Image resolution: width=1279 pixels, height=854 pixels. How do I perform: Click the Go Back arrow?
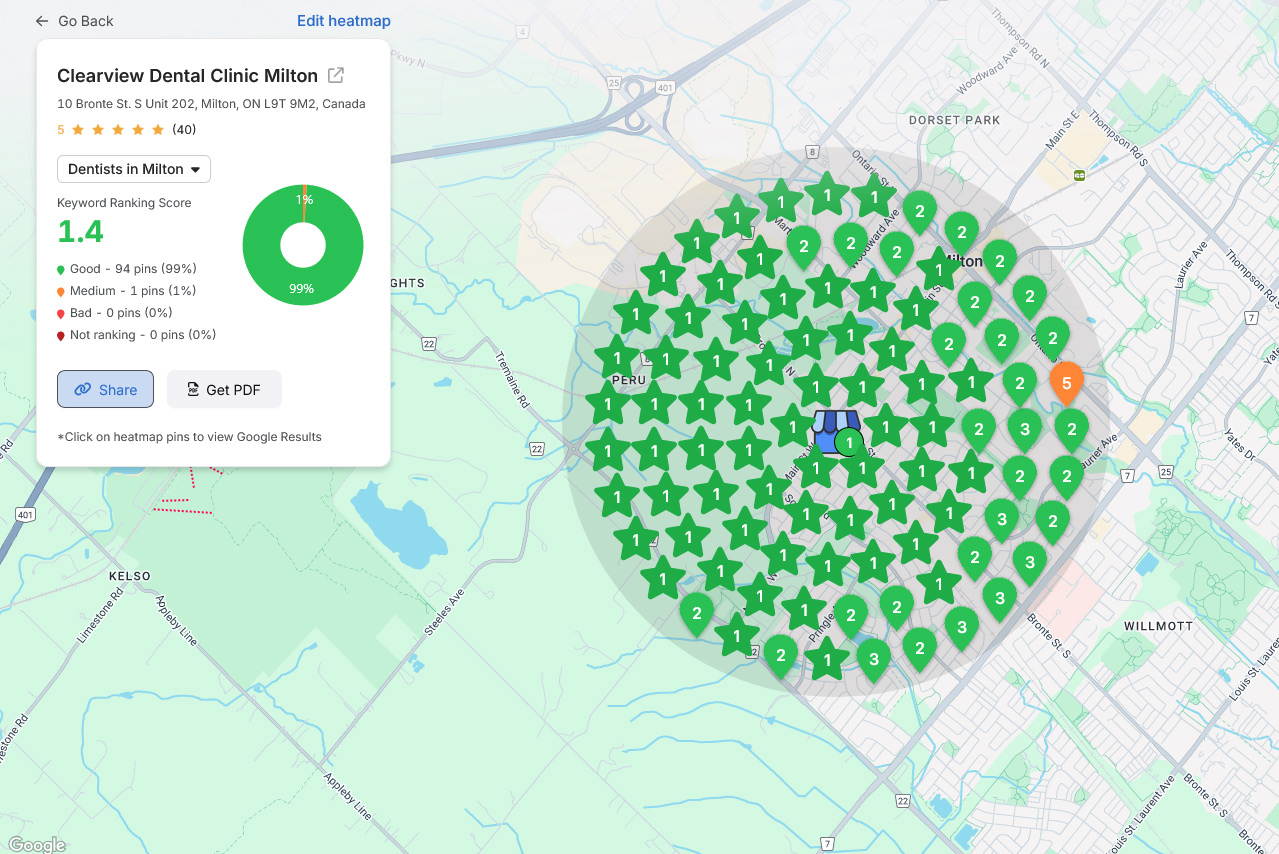(42, 21)
